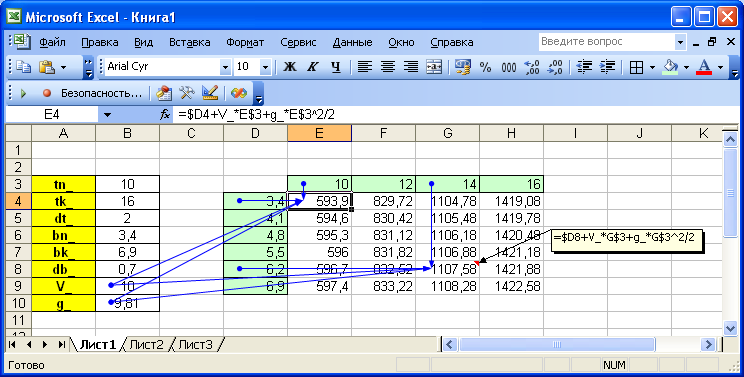Select row 4 header
The width and height of the screenshot is (744, 377).
18,201
